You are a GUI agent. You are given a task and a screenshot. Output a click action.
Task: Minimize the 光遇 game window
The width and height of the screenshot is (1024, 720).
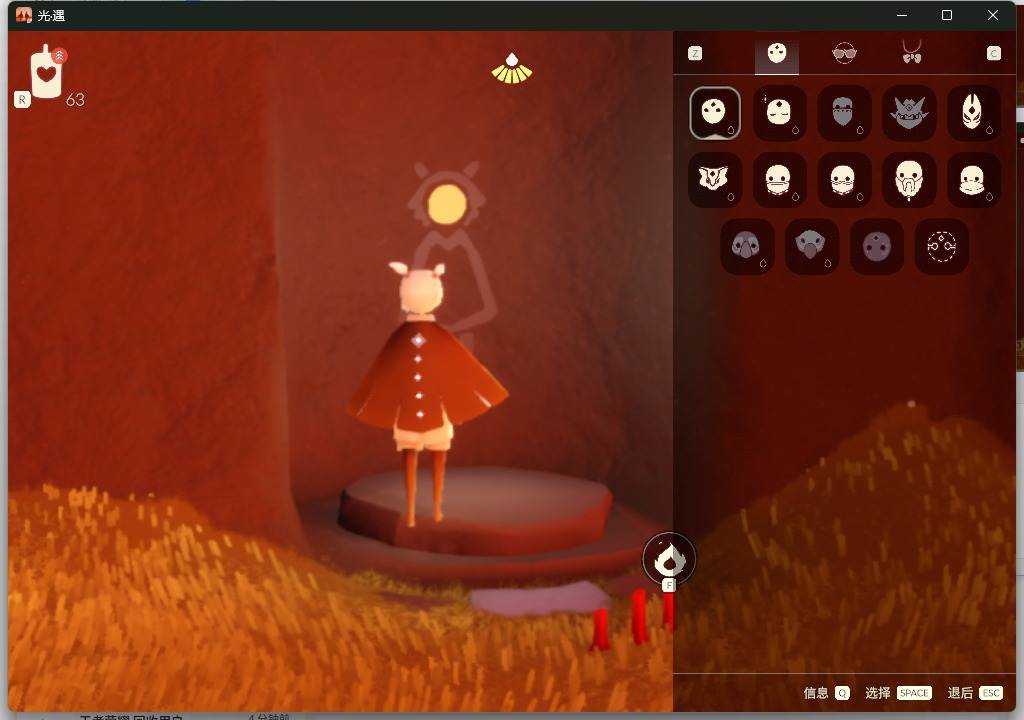tap(902, 15)
